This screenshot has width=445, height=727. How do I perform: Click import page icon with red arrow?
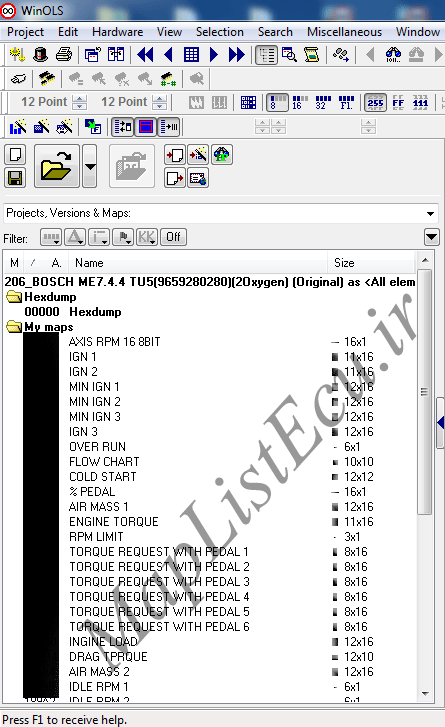coord(175,155)
